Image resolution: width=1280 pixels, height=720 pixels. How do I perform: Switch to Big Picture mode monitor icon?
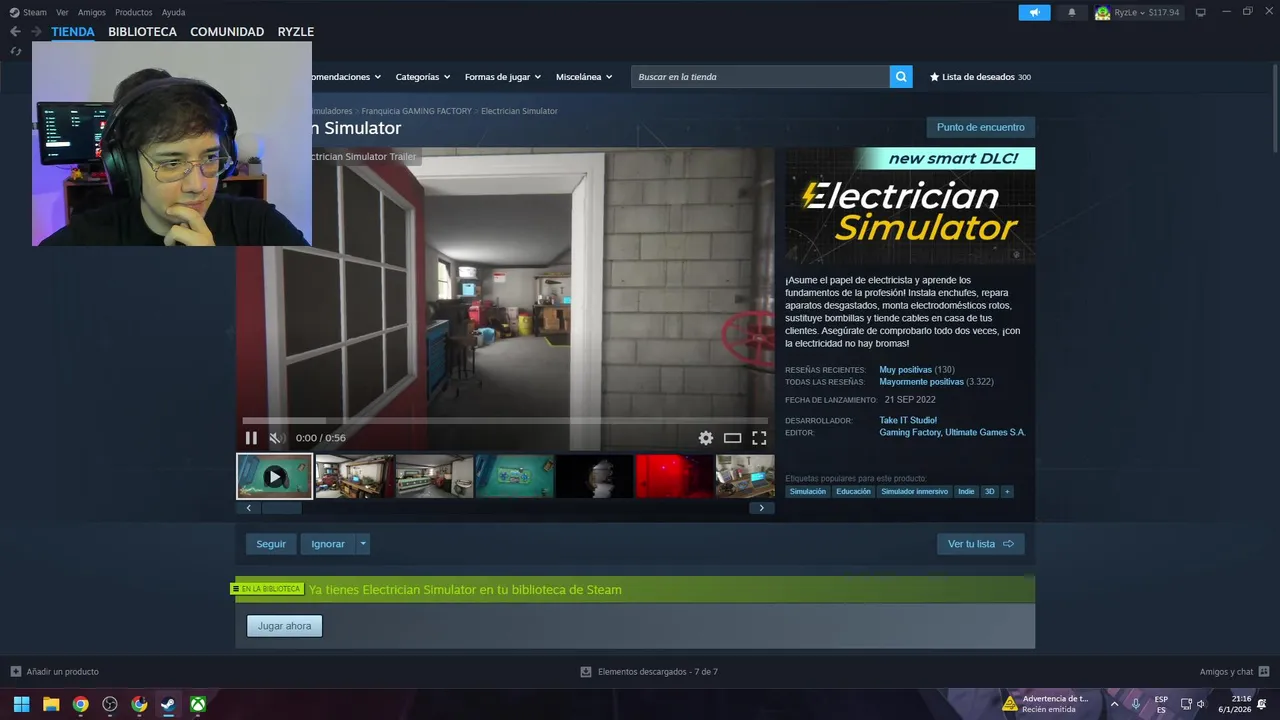[1200, 12]
